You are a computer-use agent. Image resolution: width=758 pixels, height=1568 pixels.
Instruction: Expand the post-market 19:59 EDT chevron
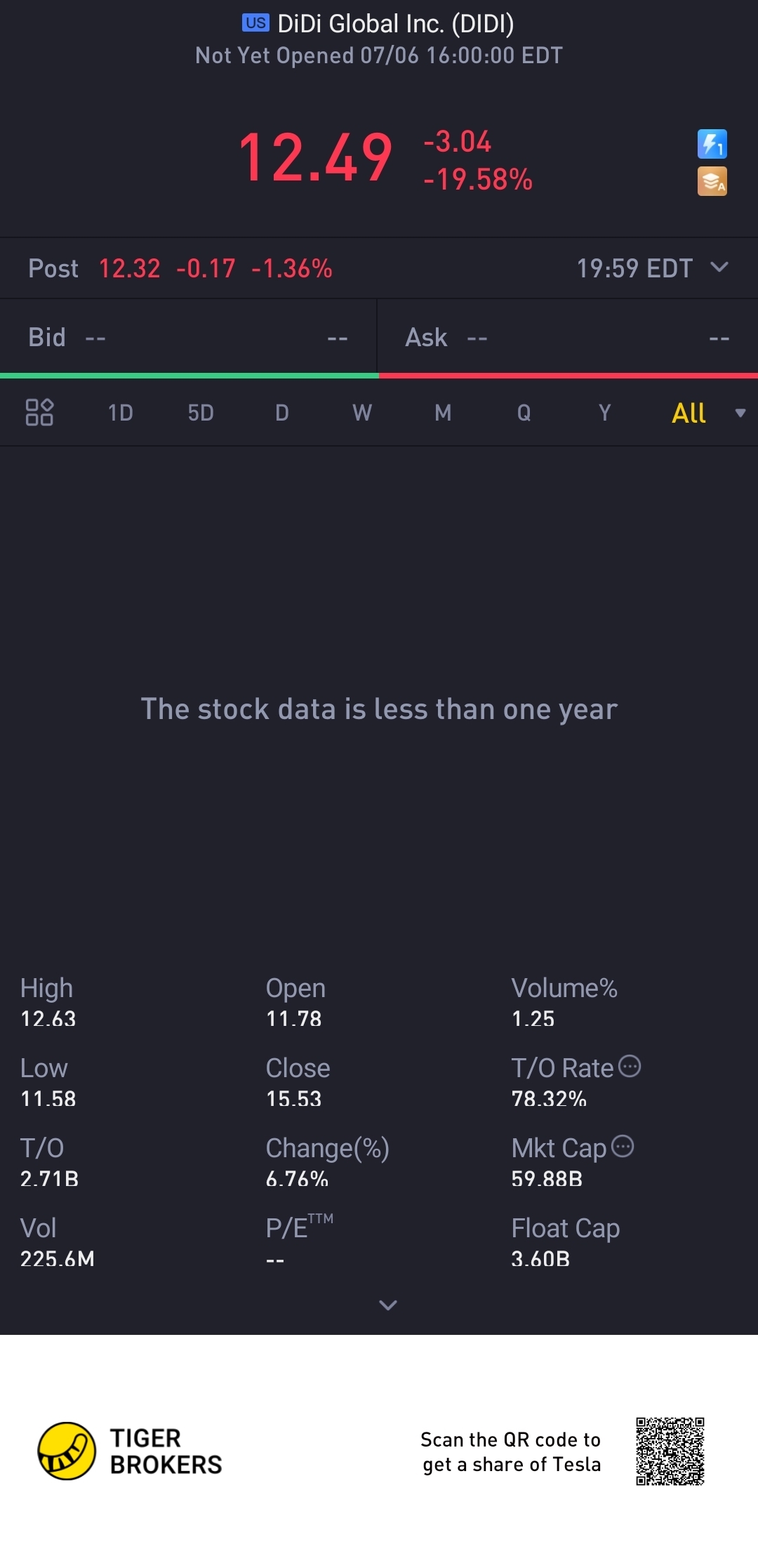point(719,268)
